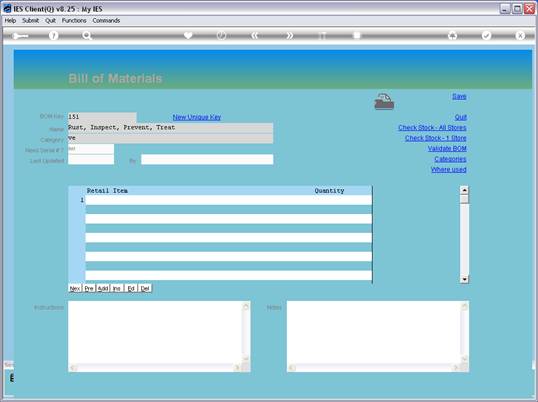Click the grid scrollbar down arrow
This screenshot has height=402, width=538.
click(x=464, y=280)
